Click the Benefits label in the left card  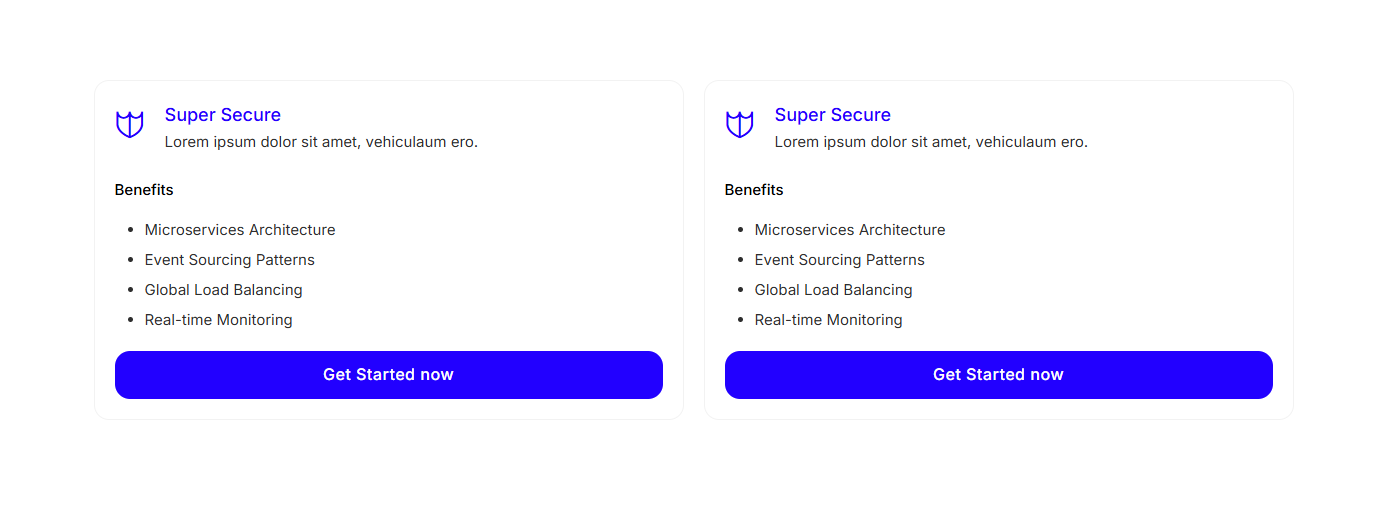click(144, 190)
